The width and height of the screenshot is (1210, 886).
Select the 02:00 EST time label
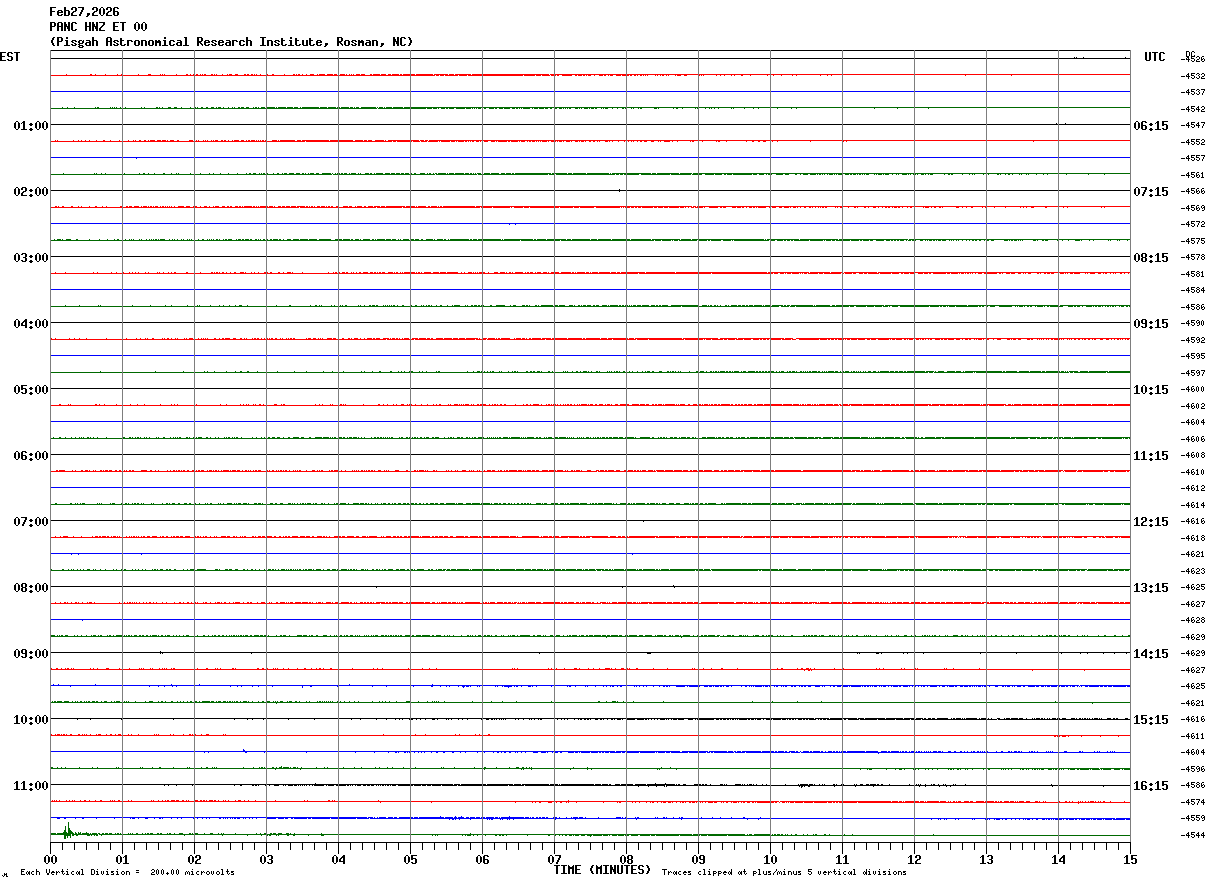click(x=31, y=192)
